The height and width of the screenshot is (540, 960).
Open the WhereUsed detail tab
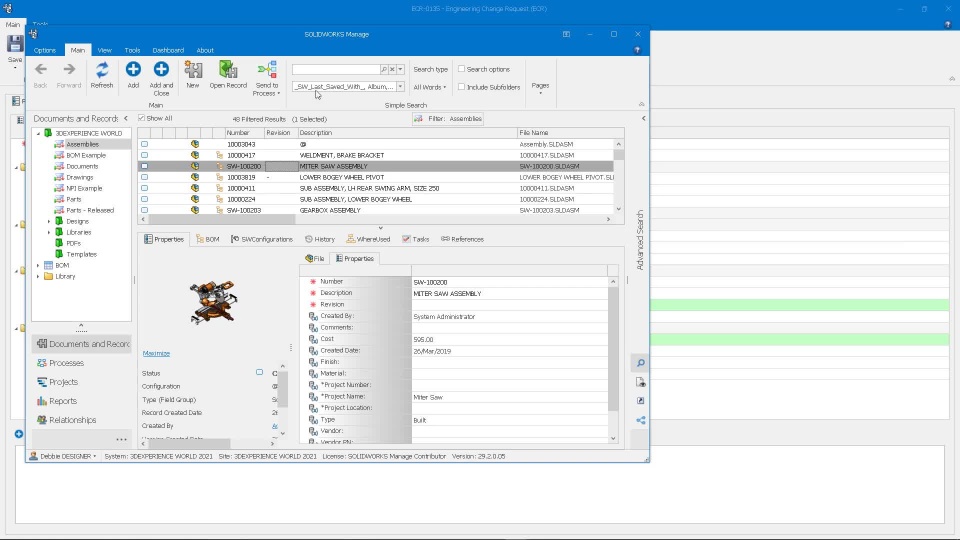[x=368, y=239]
